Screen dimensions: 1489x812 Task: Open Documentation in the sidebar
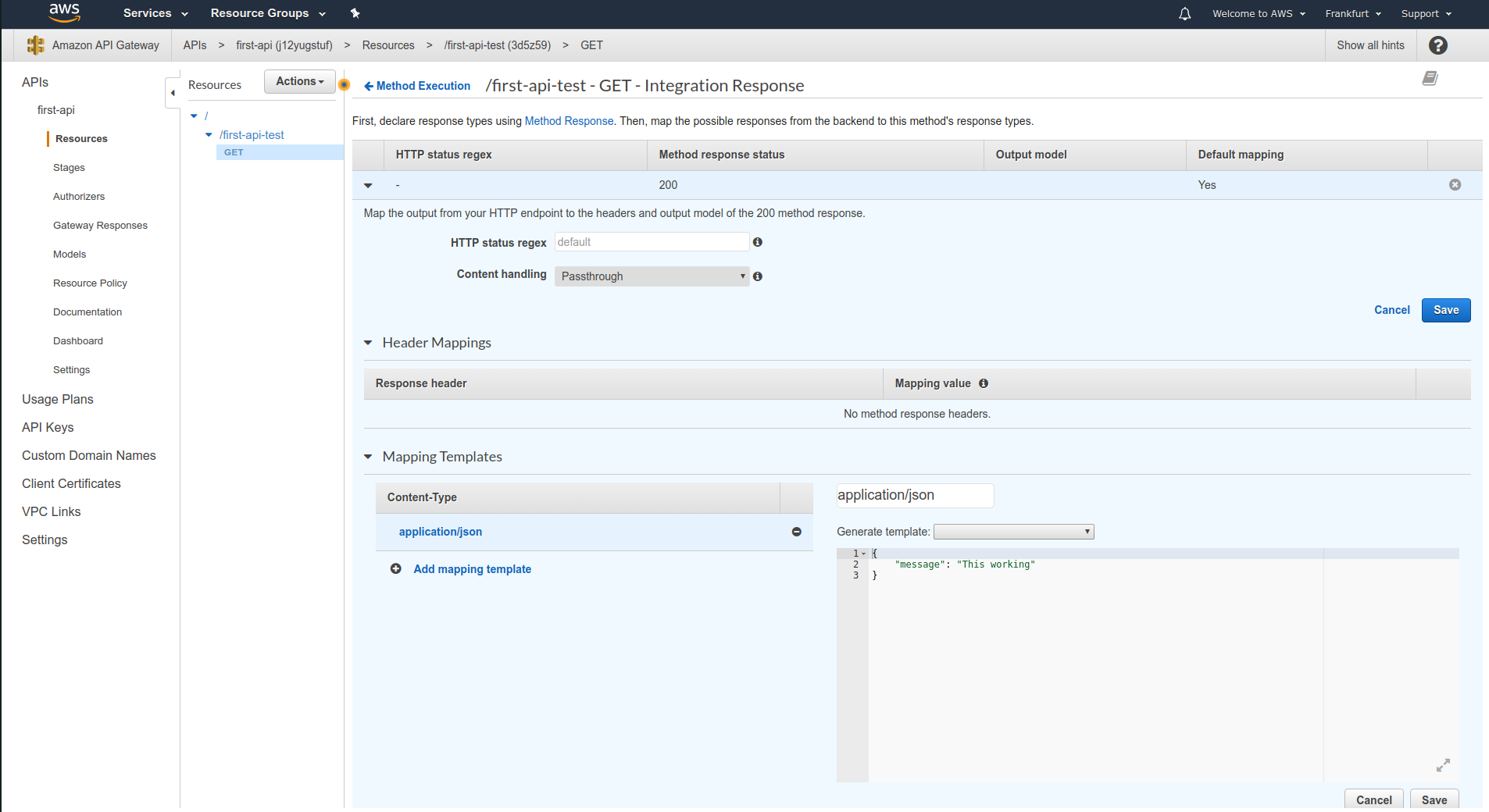point(87,312)
